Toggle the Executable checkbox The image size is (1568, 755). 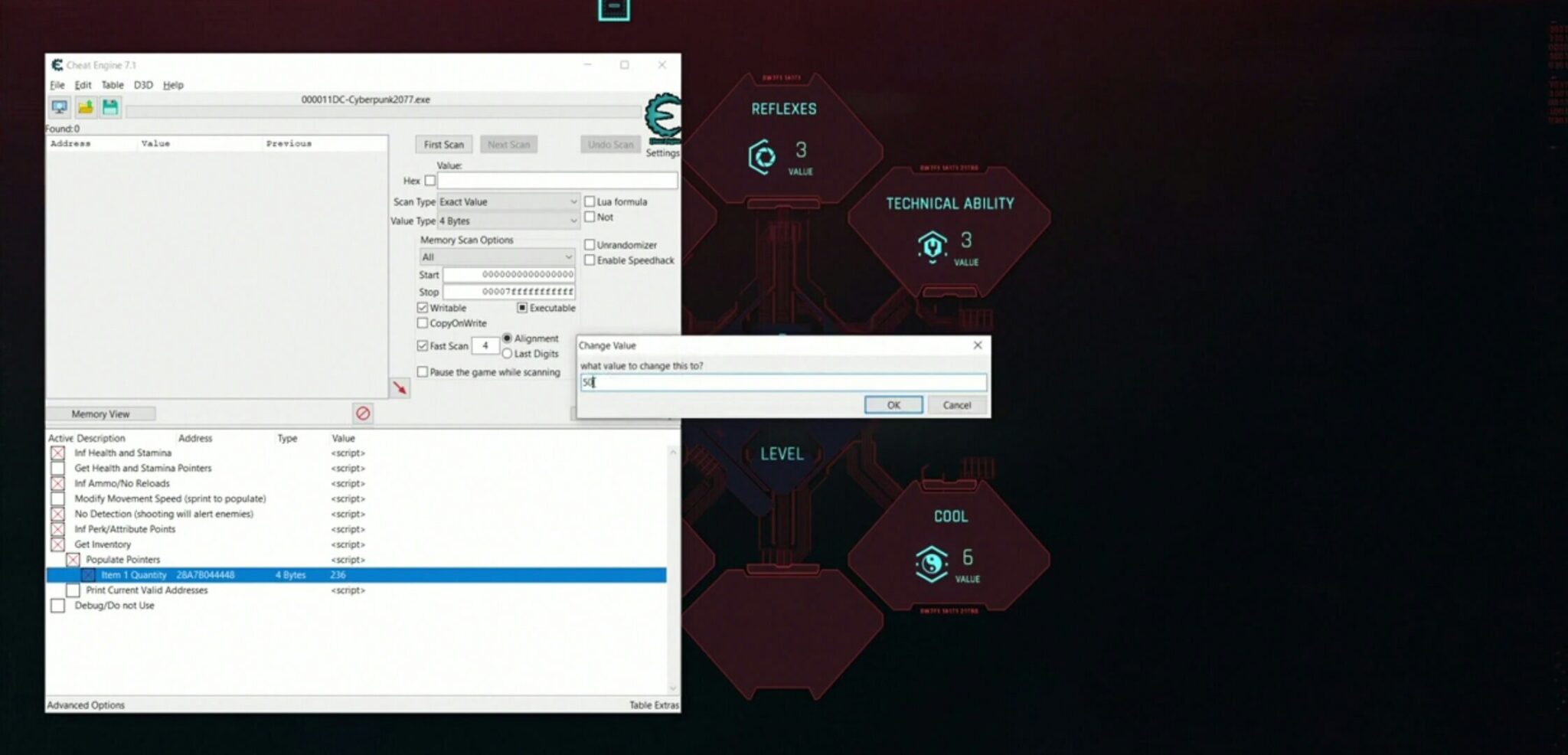click(x=522, y=308)
